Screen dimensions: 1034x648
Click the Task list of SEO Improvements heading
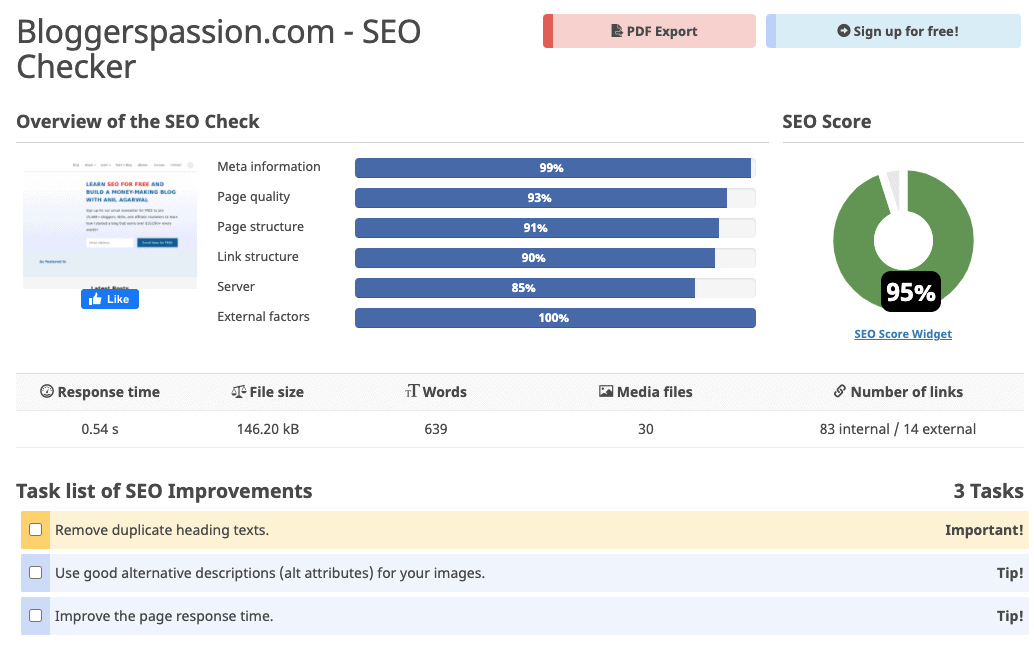pos(164,491)
